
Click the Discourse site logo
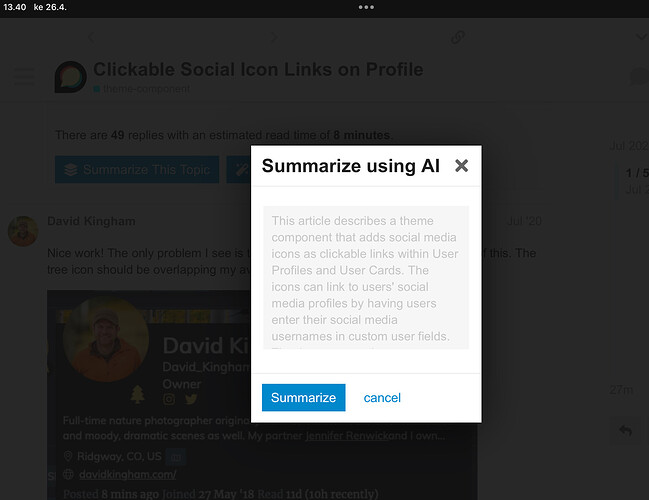pyautogui.click(x=70, y=77)
